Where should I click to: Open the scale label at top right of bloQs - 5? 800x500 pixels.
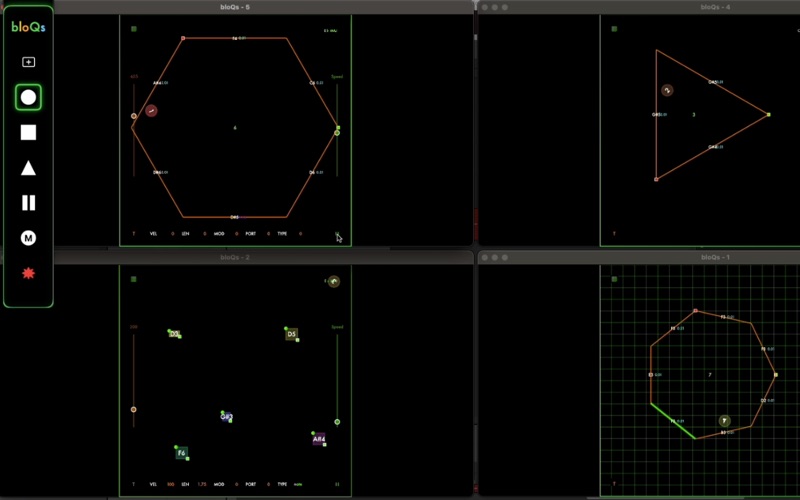click(x=331, y=31)
